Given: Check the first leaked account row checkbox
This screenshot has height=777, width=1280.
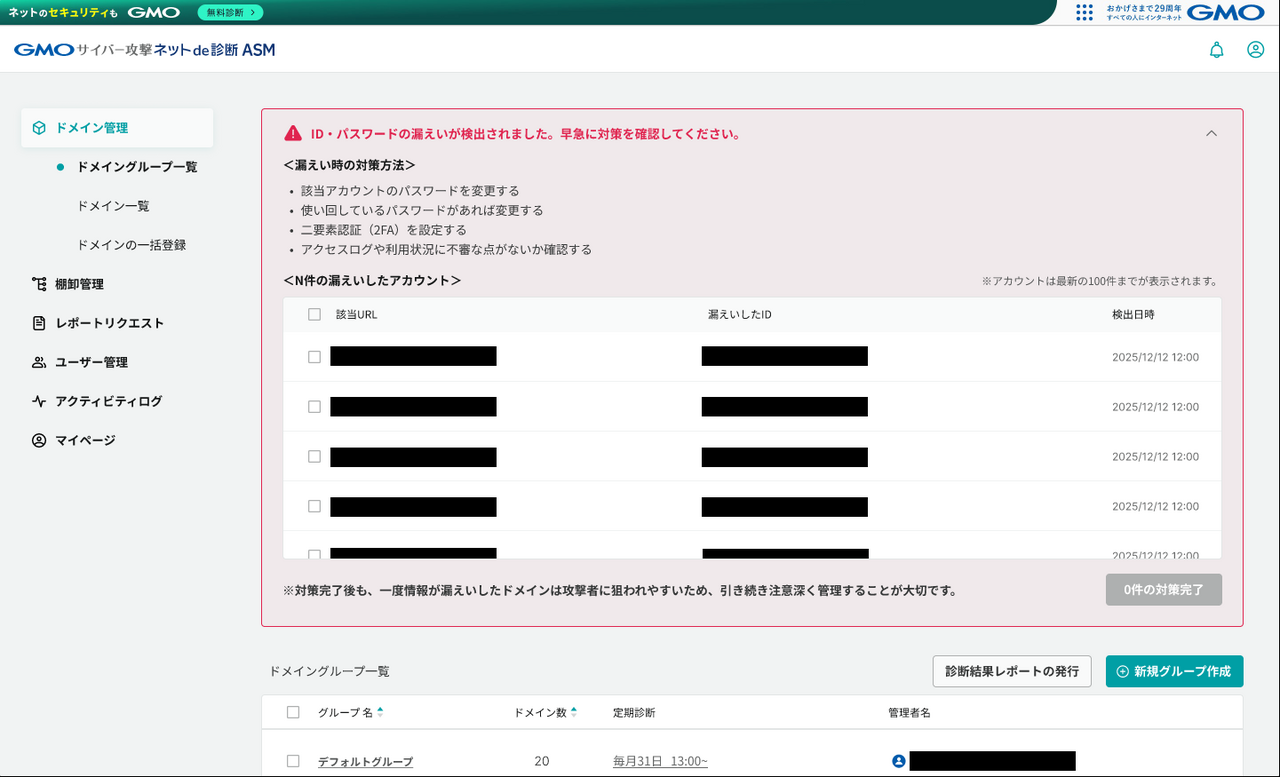Looking at the screenshot, I should (x=314, y=357).
